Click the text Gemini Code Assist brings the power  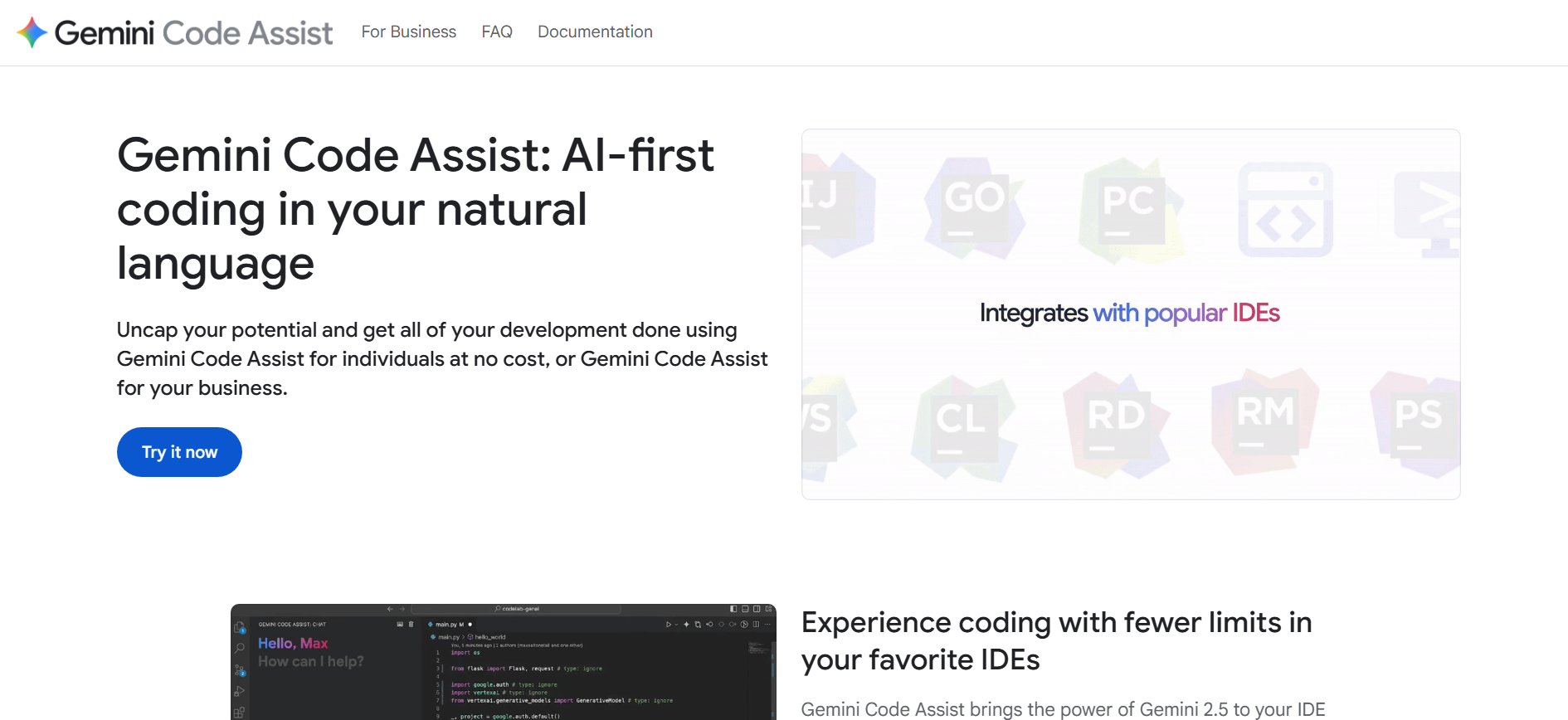(x=1063, y=709)
